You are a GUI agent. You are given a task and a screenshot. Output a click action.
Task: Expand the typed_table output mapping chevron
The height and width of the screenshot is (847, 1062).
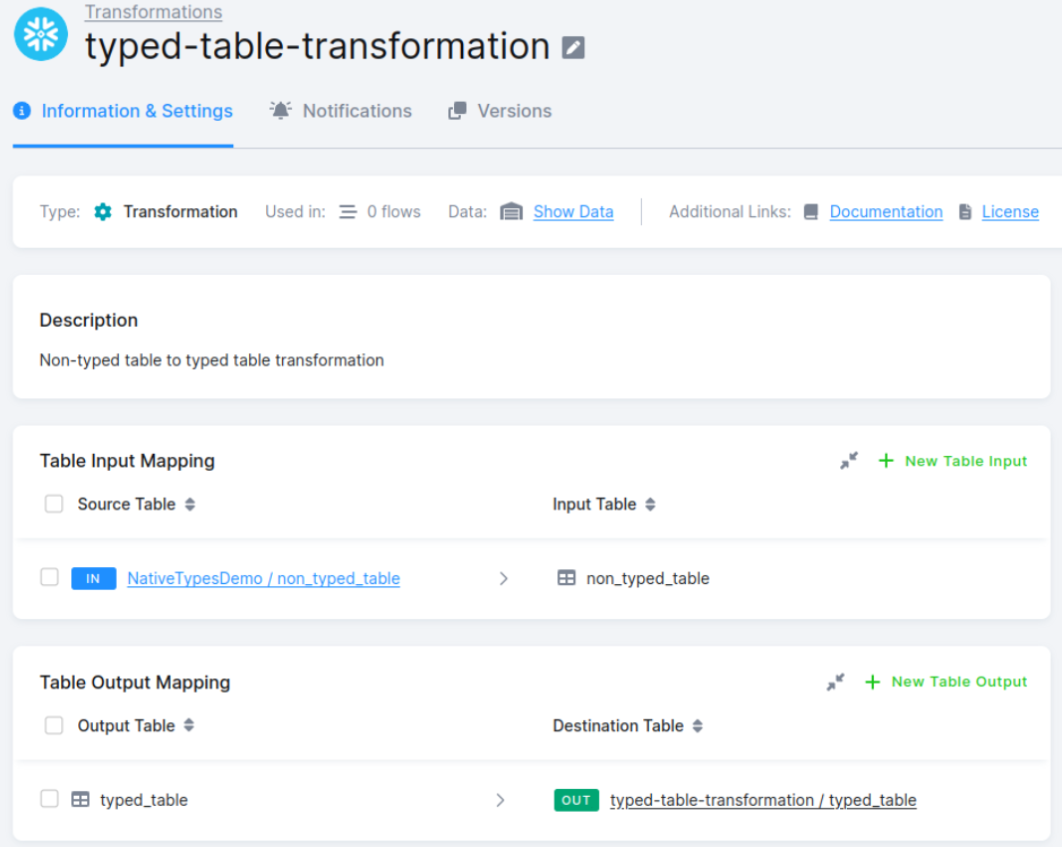click(x=500, y=800)
